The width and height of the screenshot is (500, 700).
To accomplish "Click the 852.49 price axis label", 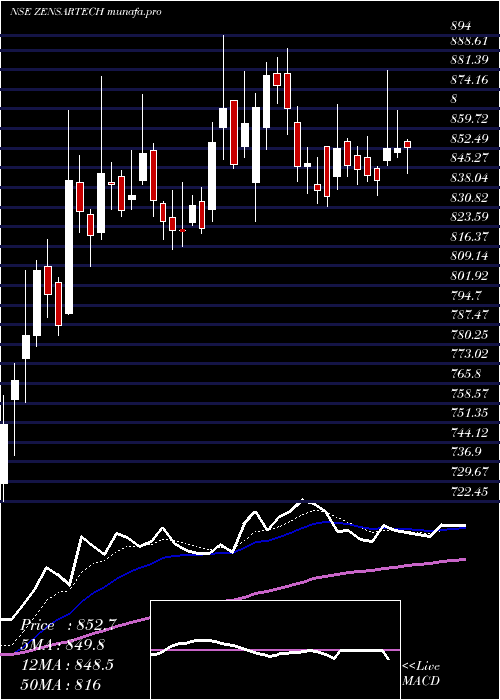I will (x=469, y=138).
